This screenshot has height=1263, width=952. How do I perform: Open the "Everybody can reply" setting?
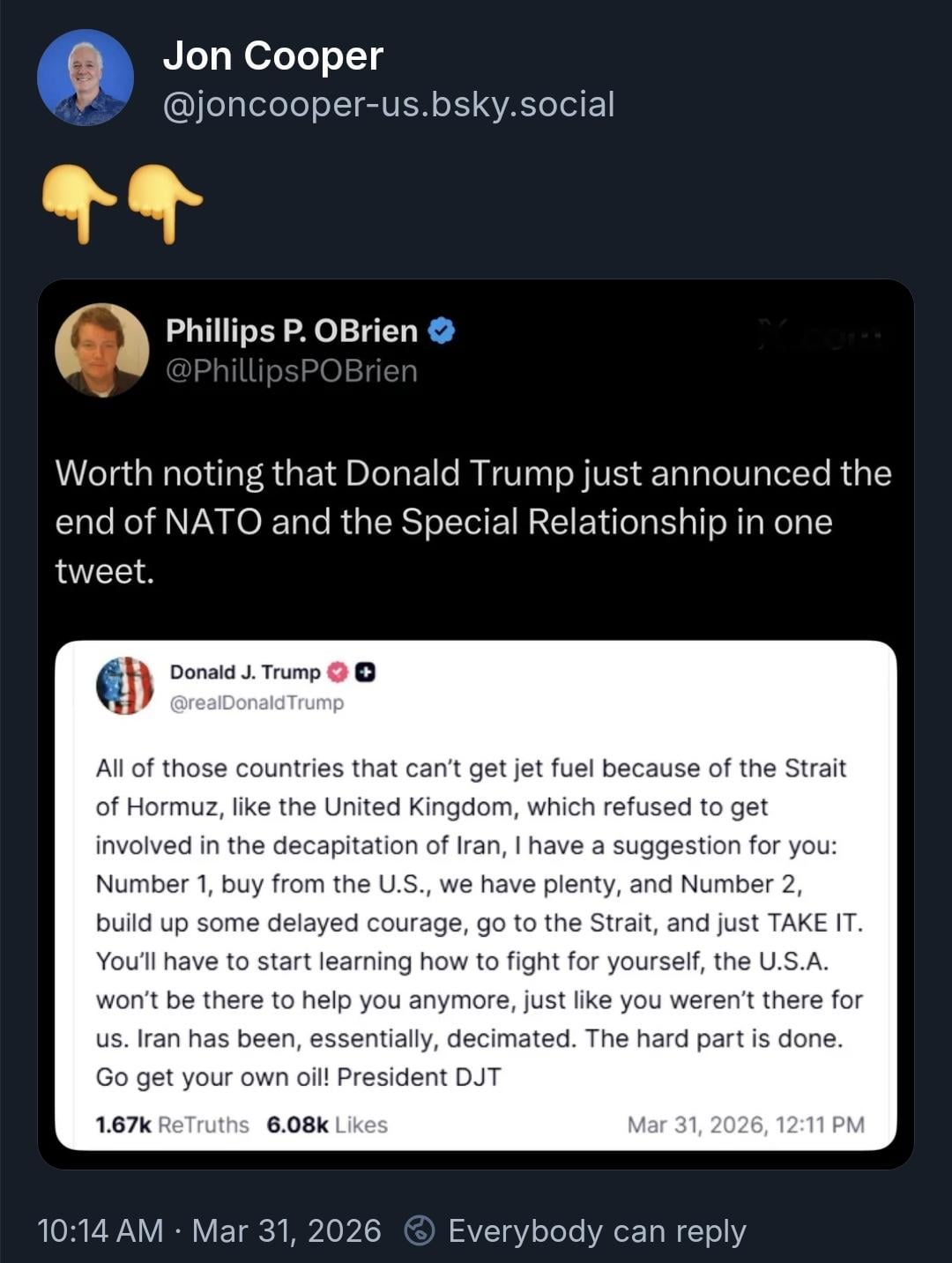(x=597, y=1230)
